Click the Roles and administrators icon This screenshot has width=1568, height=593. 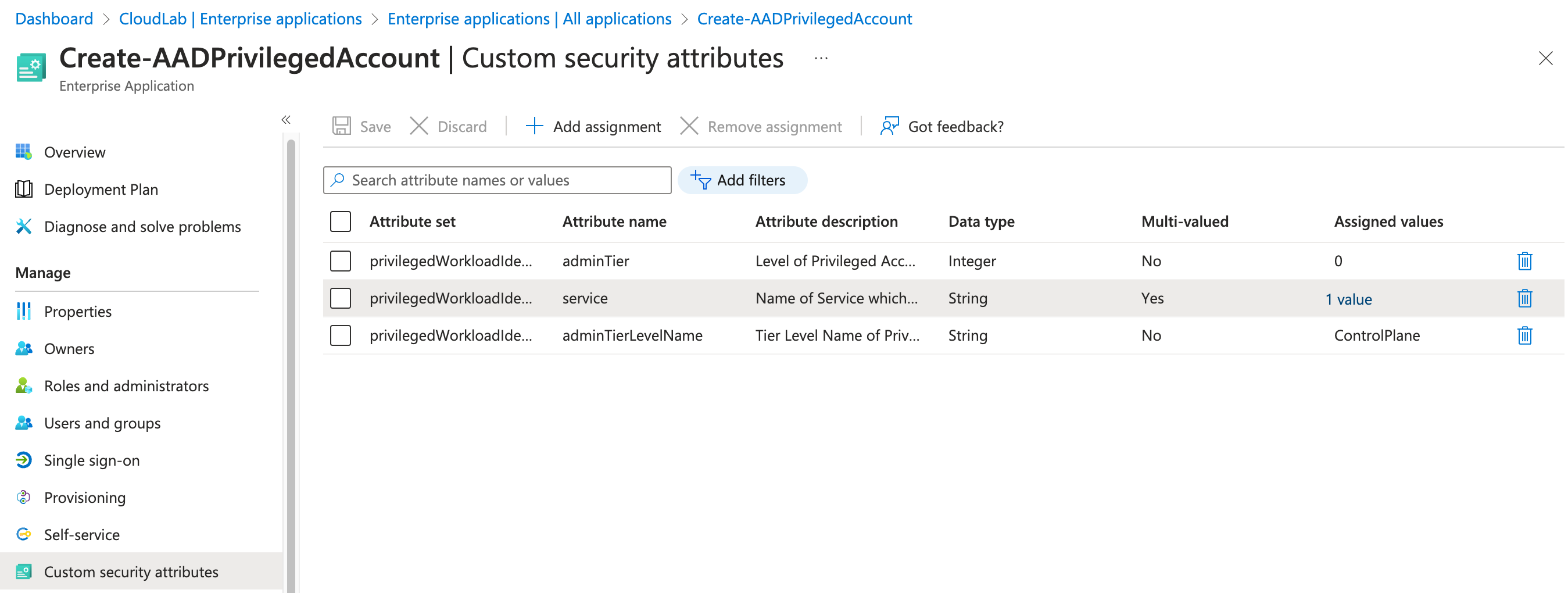point(23,385)
